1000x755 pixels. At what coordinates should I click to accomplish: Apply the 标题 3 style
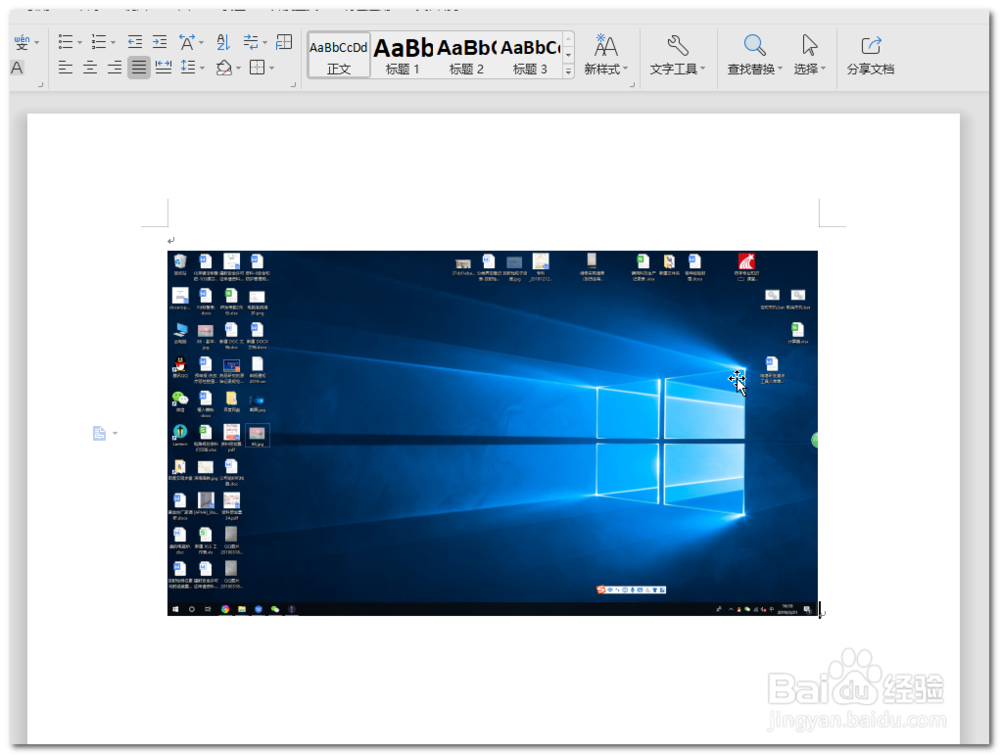coord(530,55)
